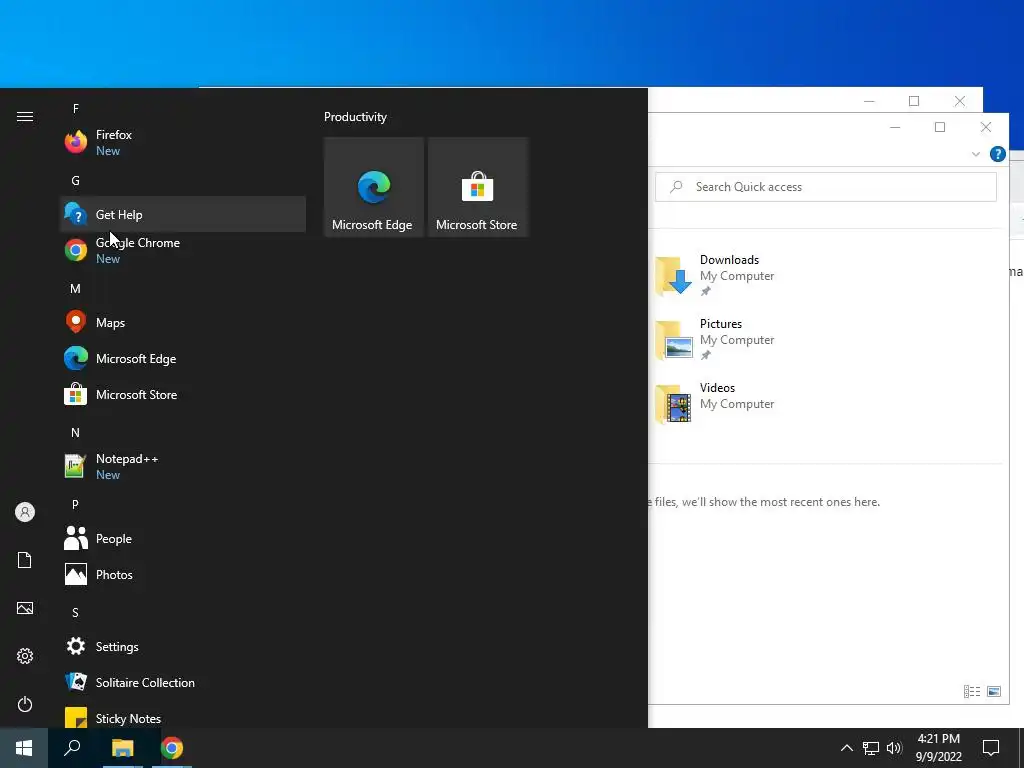Minimize the front File Explorer window
The height and width of the screenshot is (768, 1024).
[x=895, y=127]
